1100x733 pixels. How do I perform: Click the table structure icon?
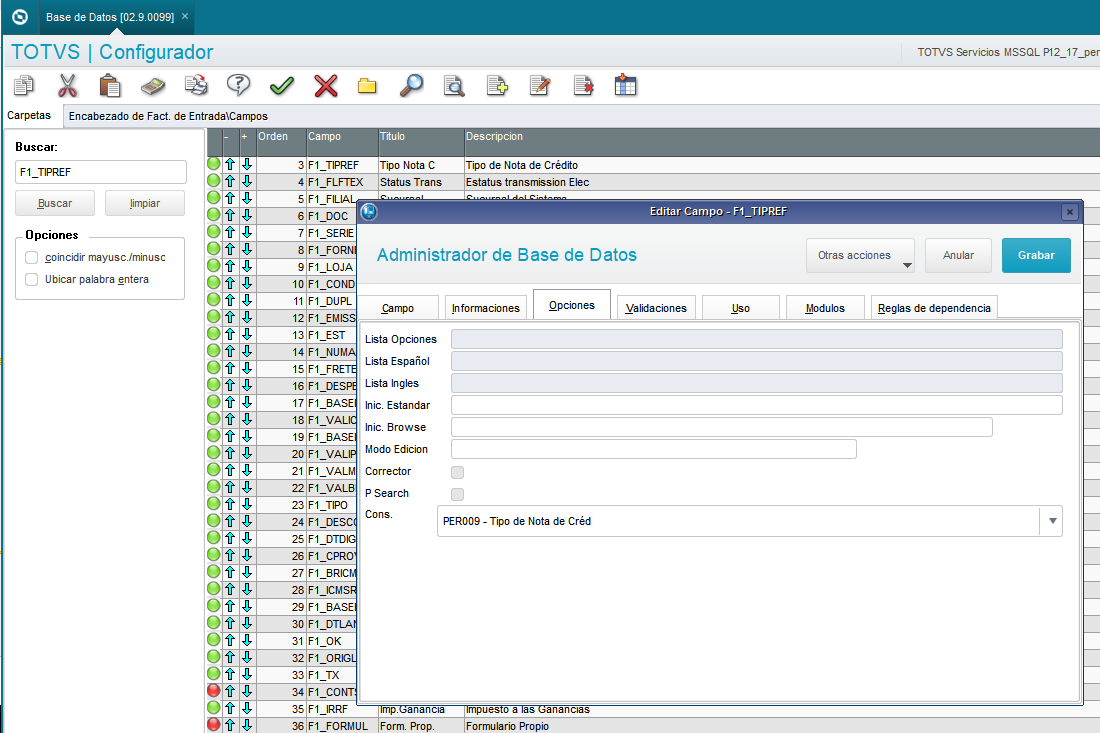(x=625, y=86)
